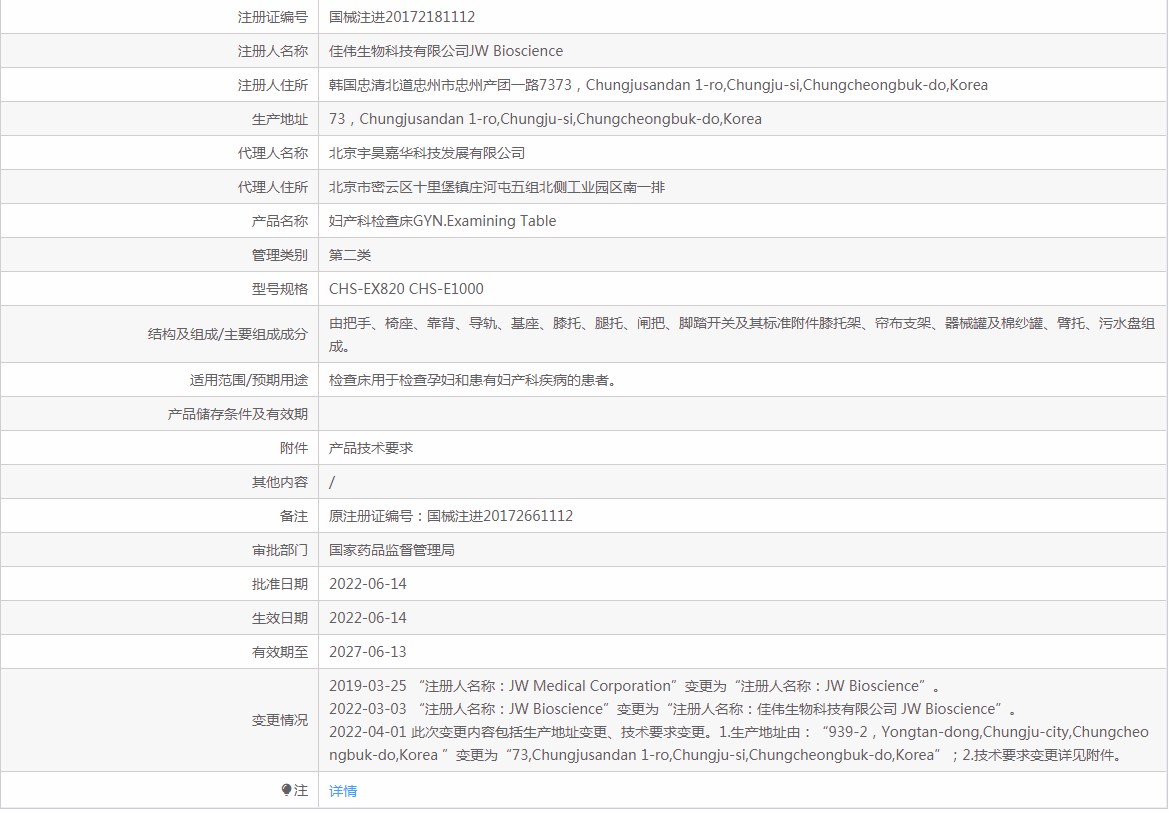Open the 详情 link in the 注 row
The width and height of the screenshot is (1169, 813).
(343, 791)
